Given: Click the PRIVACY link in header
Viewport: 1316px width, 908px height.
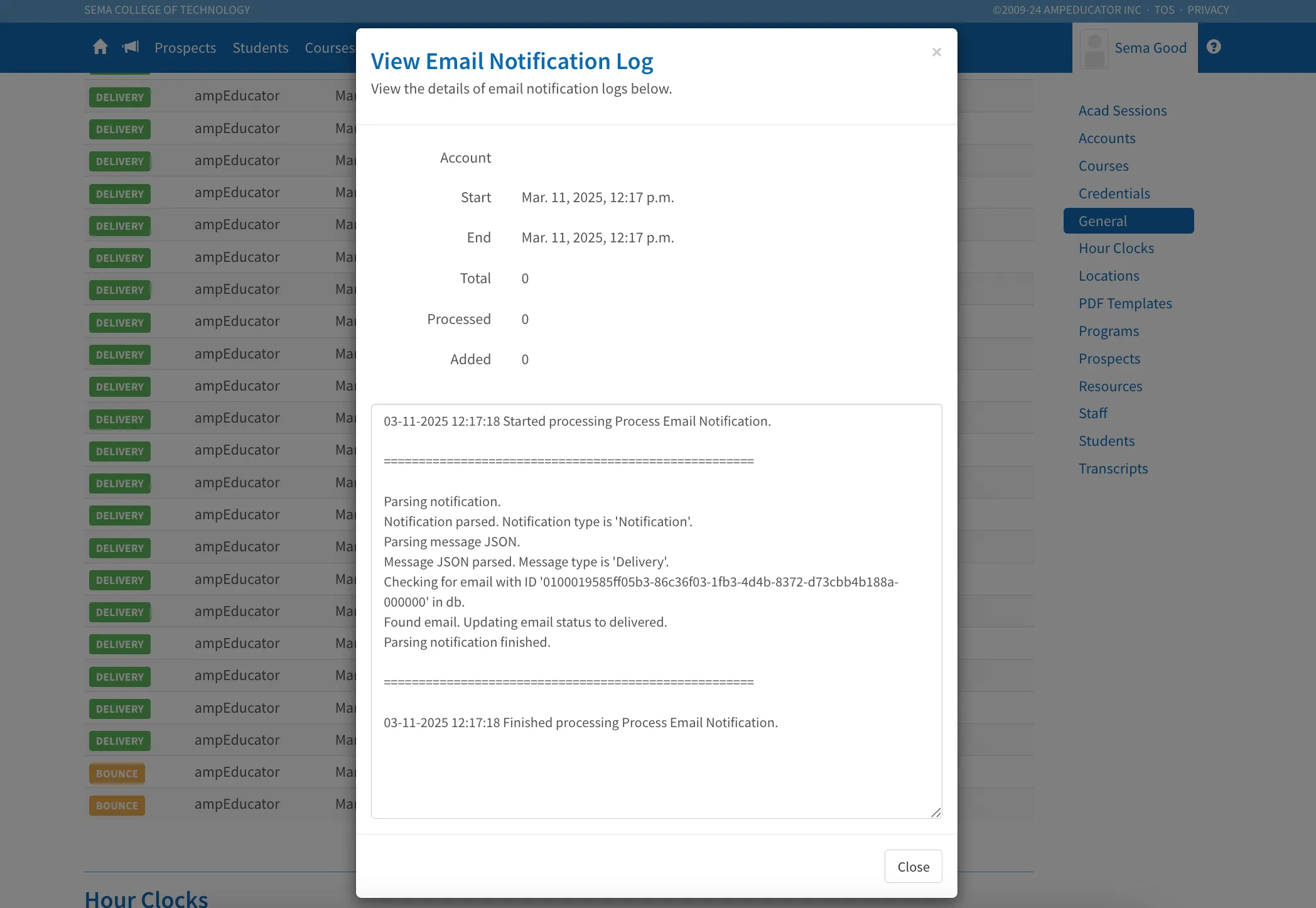Looking at the screenshot, I should [1208, 10].
